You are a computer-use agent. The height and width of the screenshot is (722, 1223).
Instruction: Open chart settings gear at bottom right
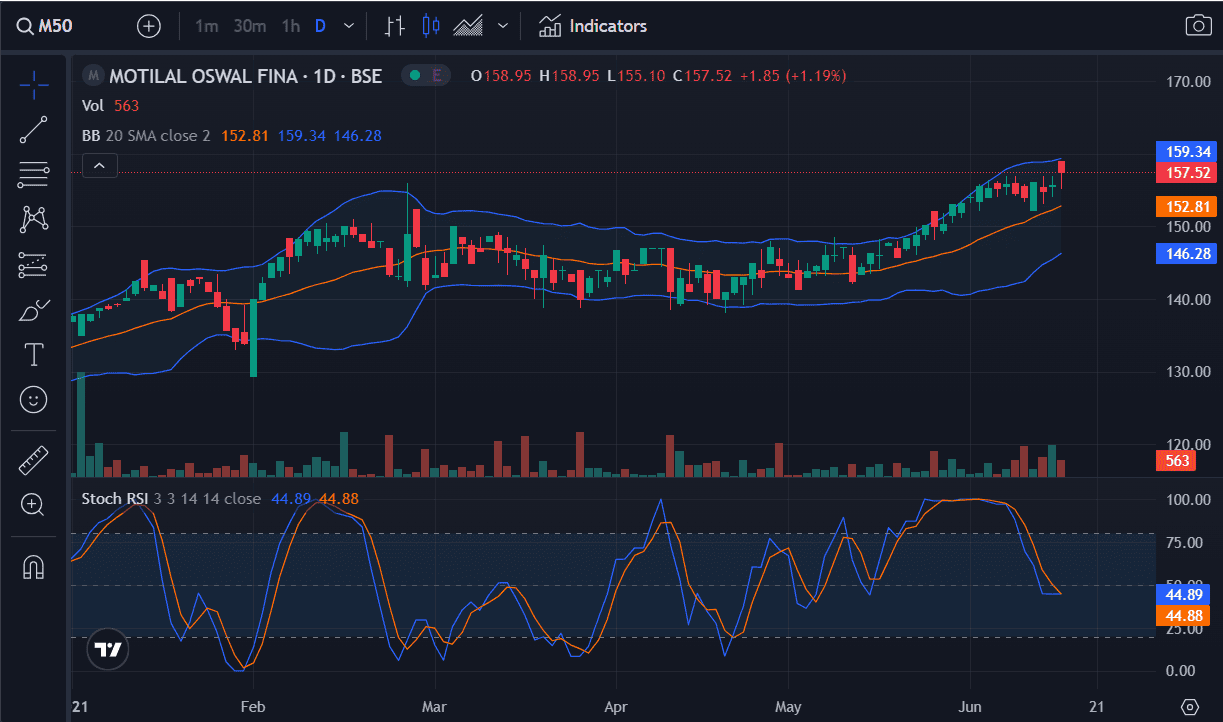[1189, 707]
